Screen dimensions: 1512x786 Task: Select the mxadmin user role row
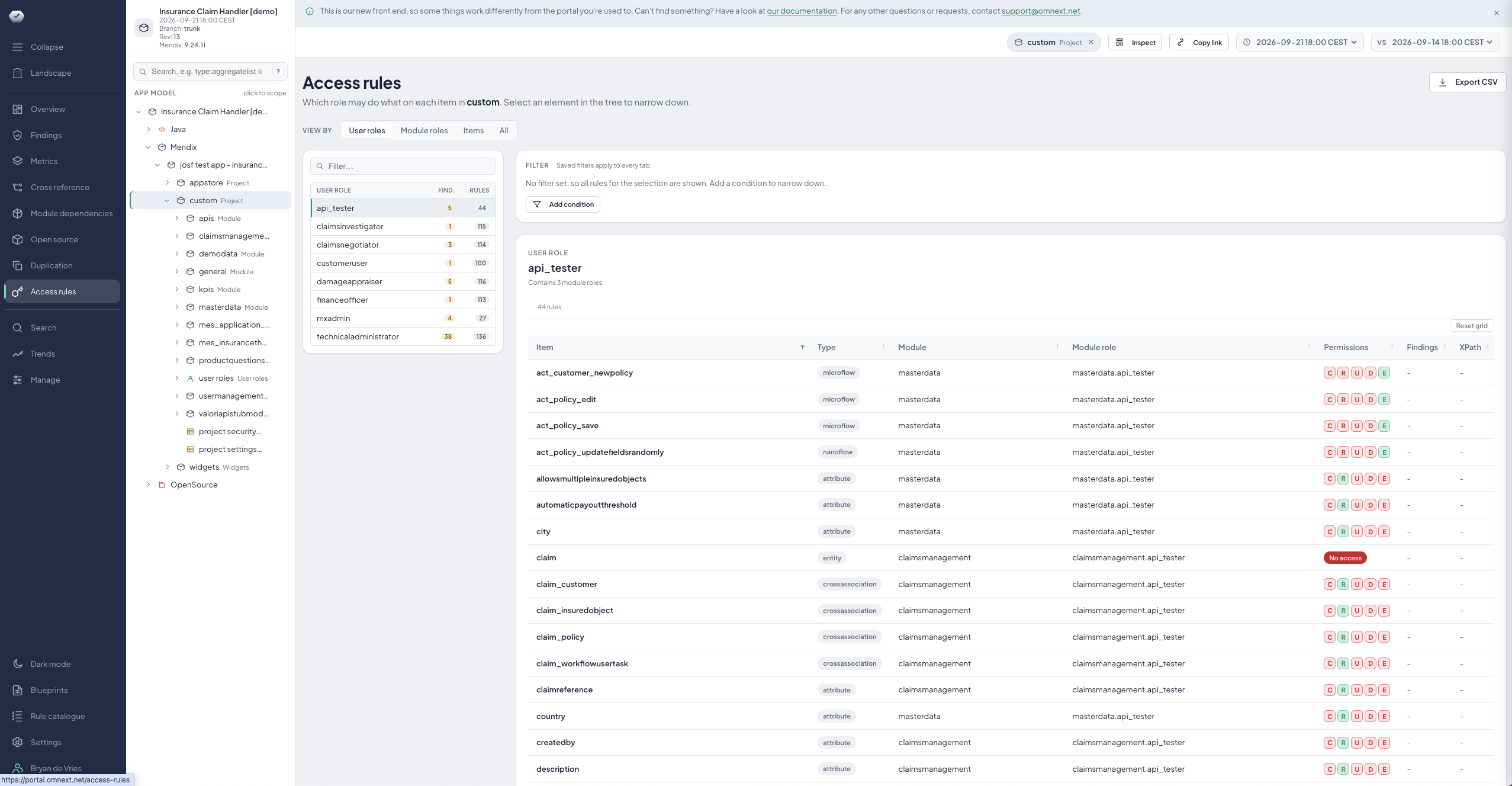click(x=403, y=318)
